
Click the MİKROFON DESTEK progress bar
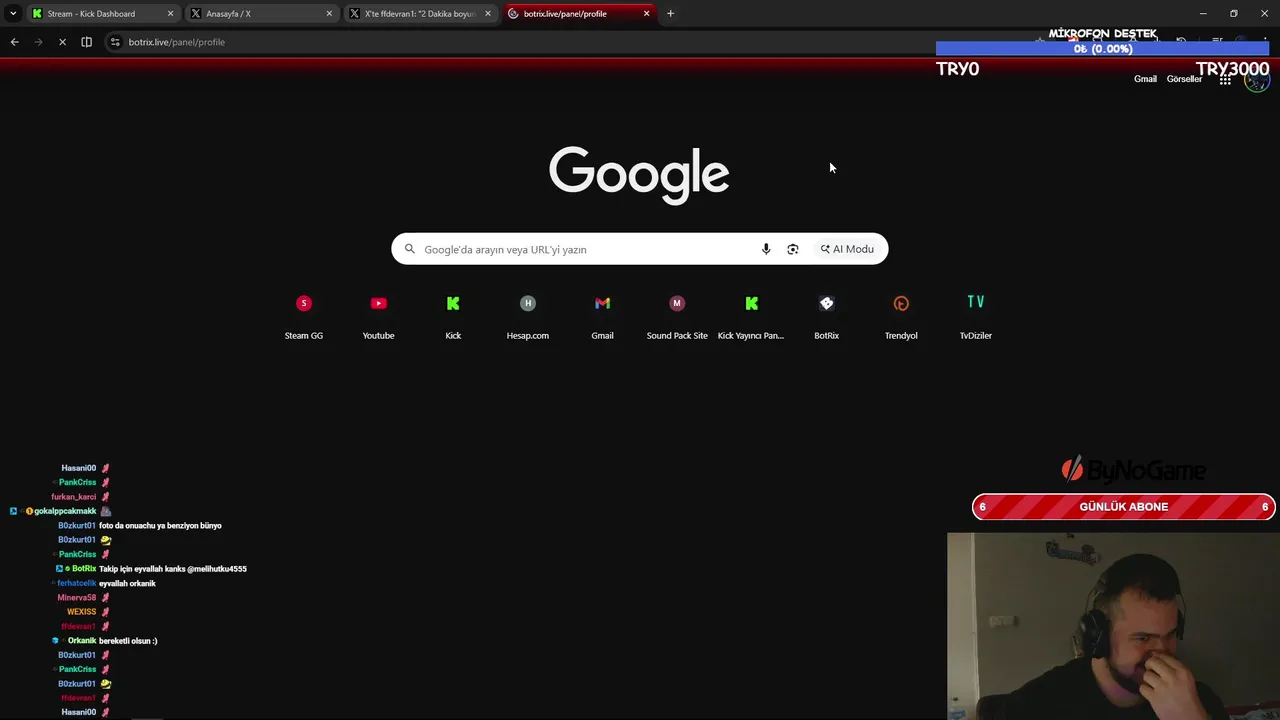tap(1103, 48)
